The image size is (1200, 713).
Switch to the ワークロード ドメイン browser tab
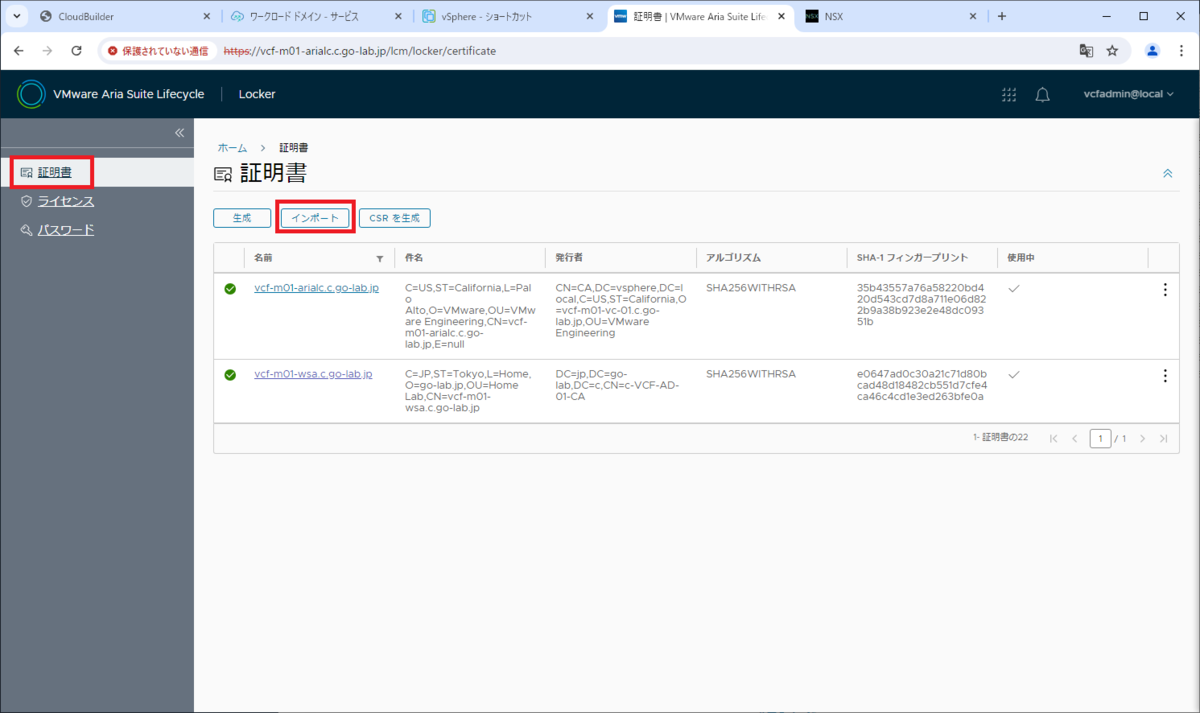pyautogui.click(x=317, y=16)
